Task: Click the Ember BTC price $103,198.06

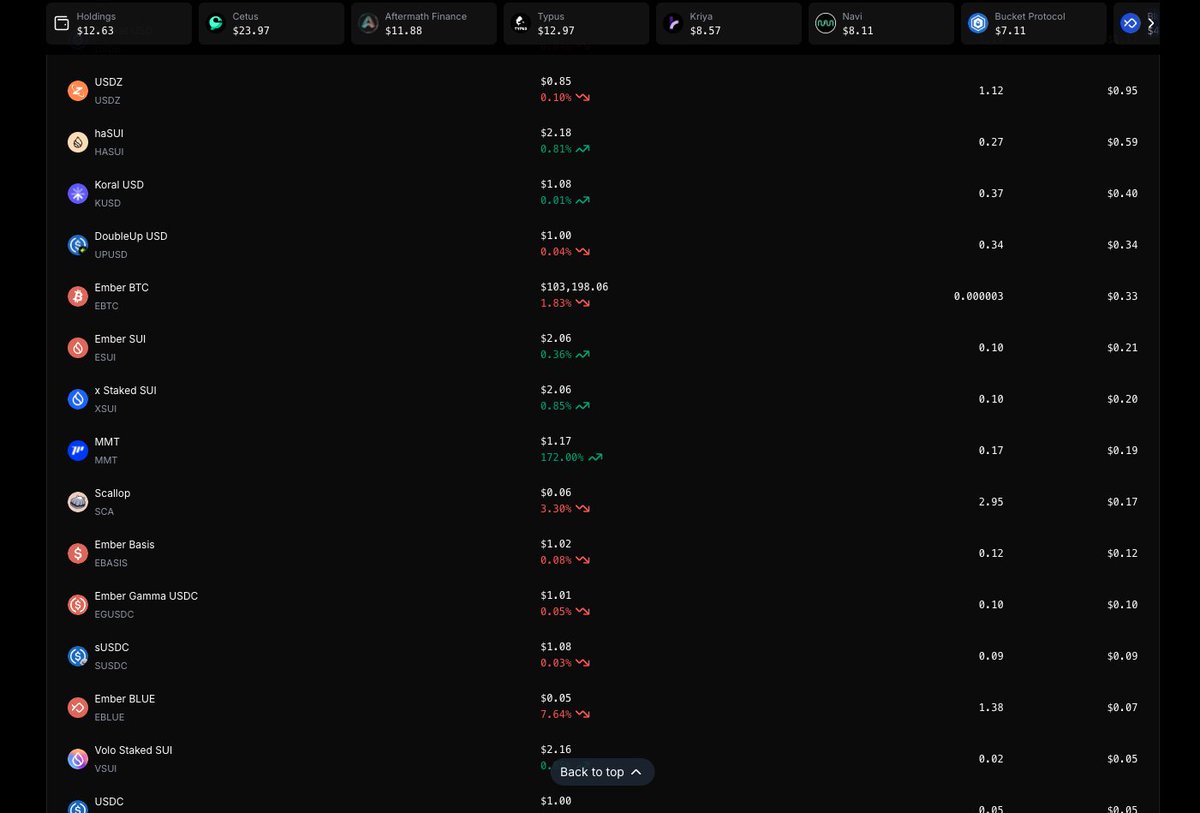Action: pos(574,287)
